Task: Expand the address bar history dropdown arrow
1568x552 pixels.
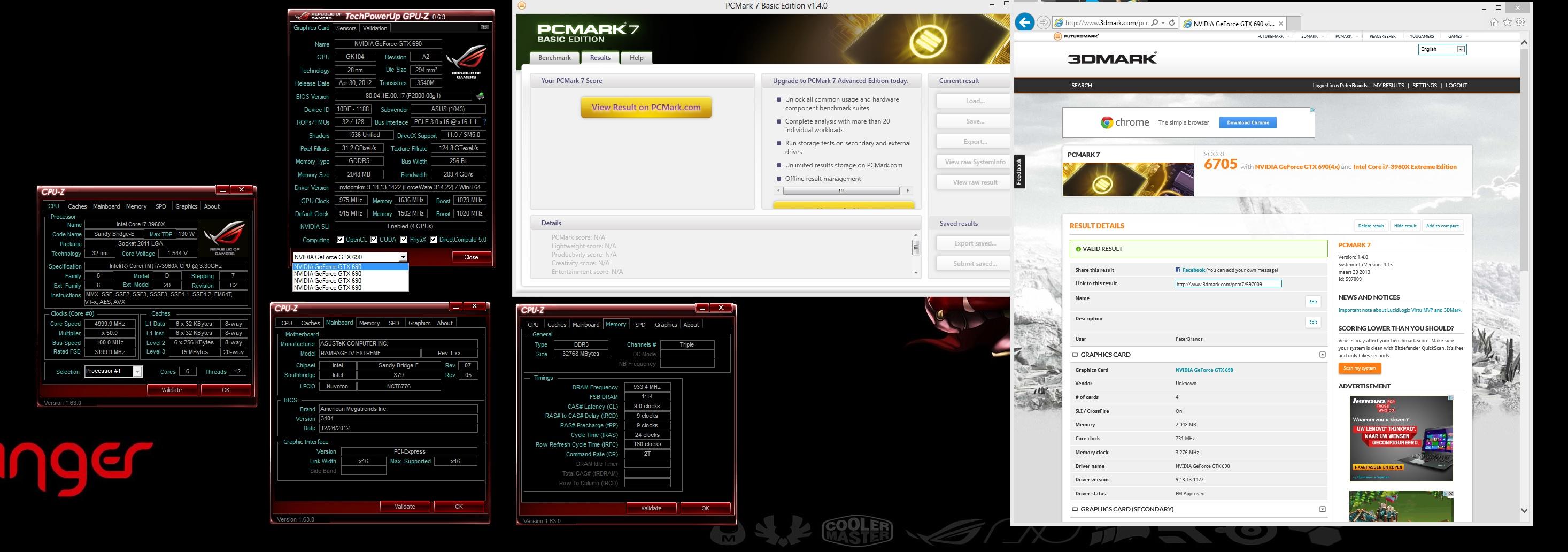Action: coord(1162,22)
